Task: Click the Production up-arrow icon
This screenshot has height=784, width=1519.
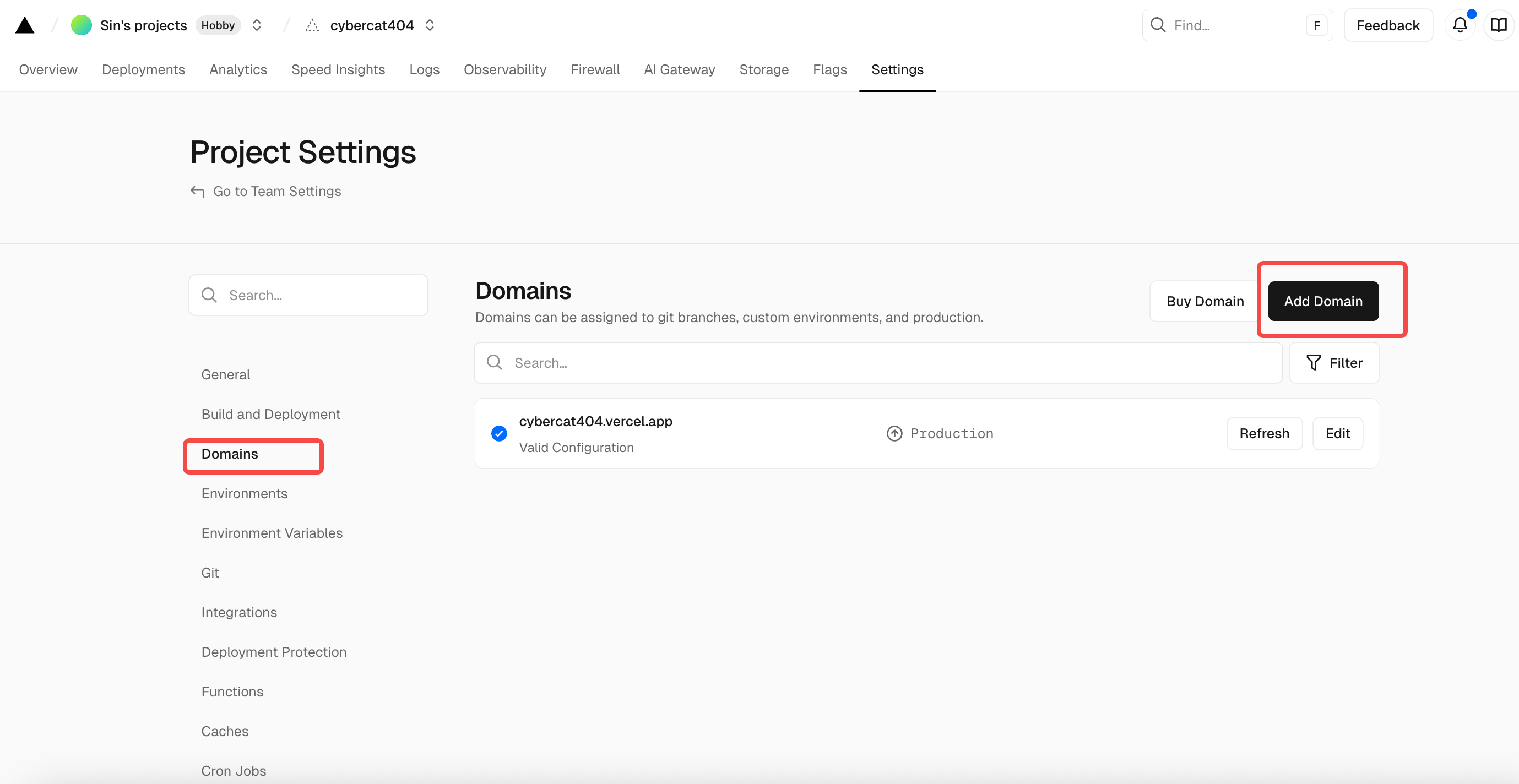Action: (894, 434)
